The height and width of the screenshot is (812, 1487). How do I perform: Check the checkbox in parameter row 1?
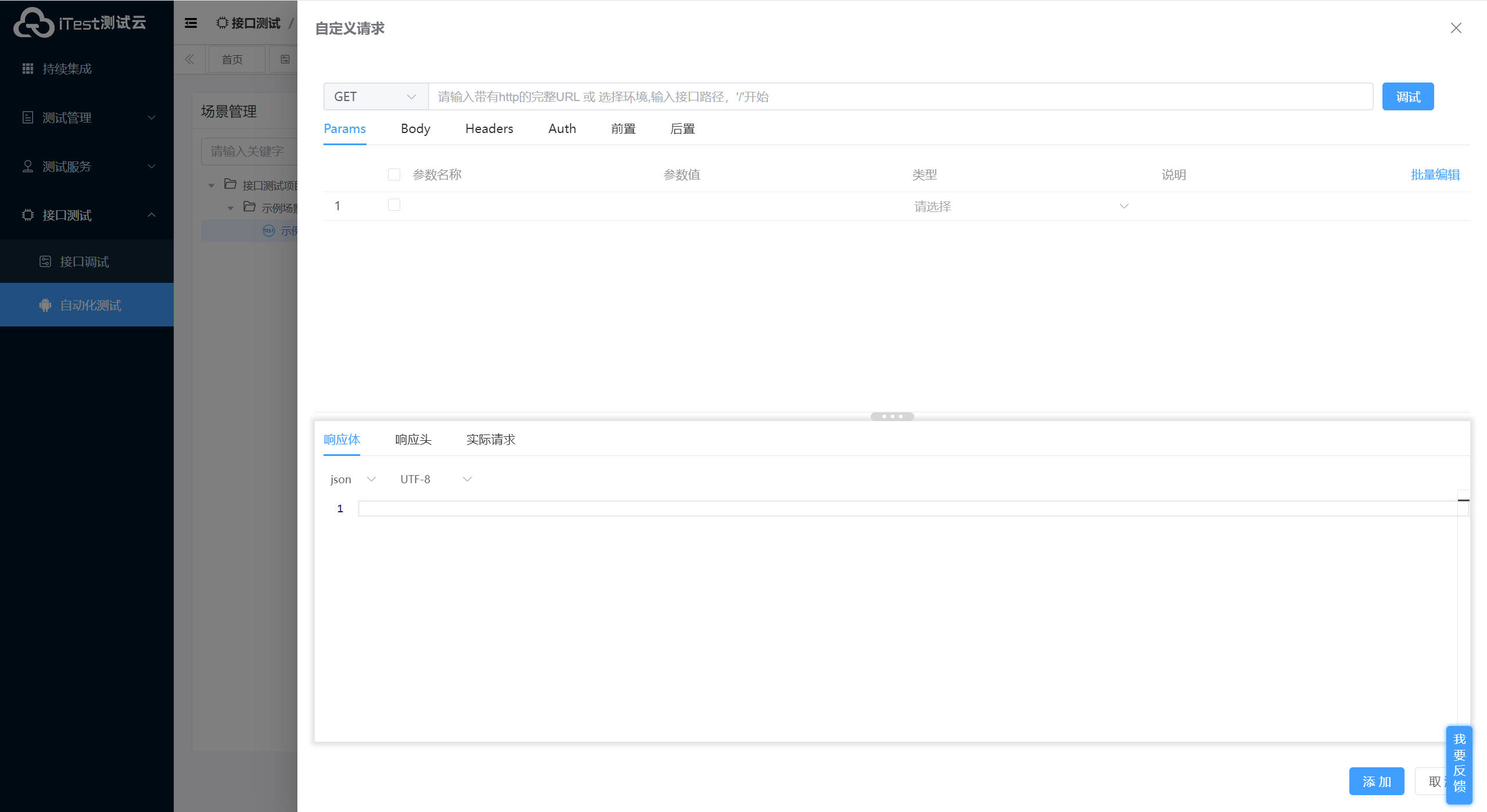pos(394,205)
